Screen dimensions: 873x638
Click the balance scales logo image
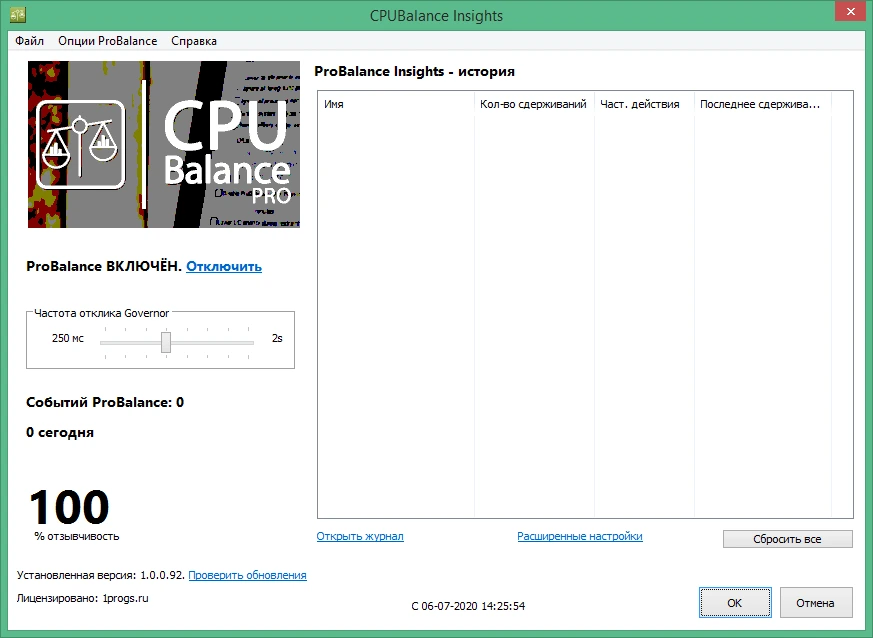tap(80, 145)
